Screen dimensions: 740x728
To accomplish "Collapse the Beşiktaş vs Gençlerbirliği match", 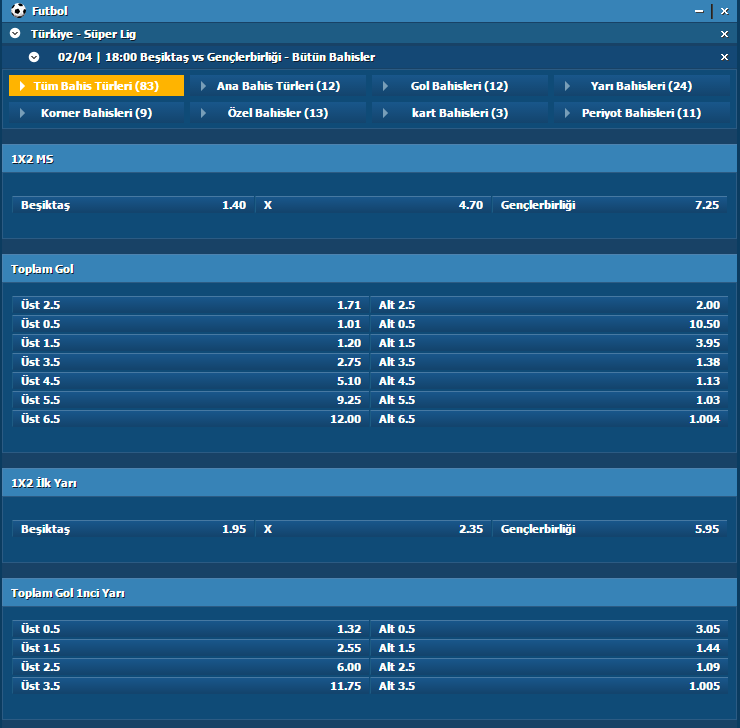I will tap(34, 57).
